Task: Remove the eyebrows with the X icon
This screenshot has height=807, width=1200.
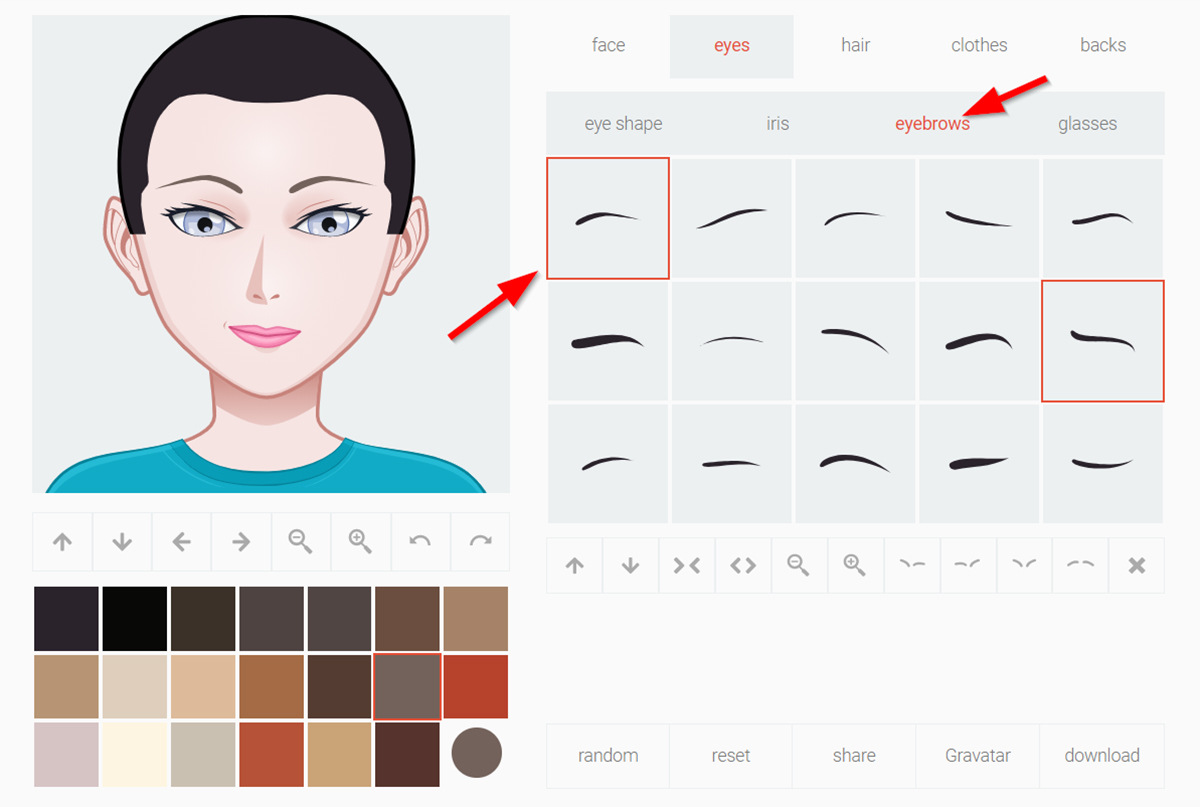Action: pos(1135,565)
